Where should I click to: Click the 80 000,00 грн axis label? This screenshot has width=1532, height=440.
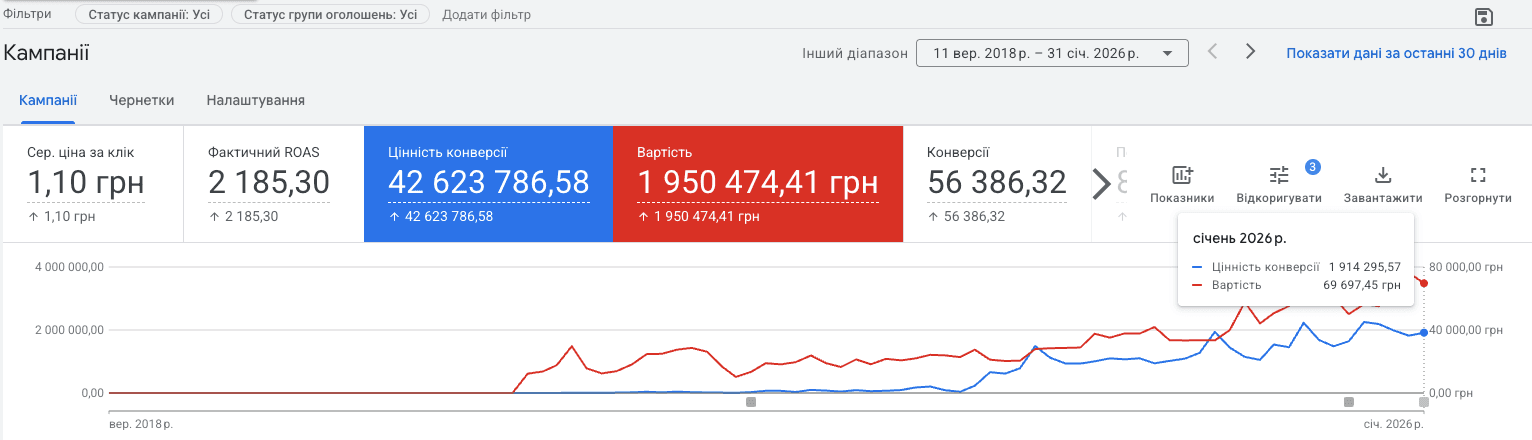tap(1467, 267)
